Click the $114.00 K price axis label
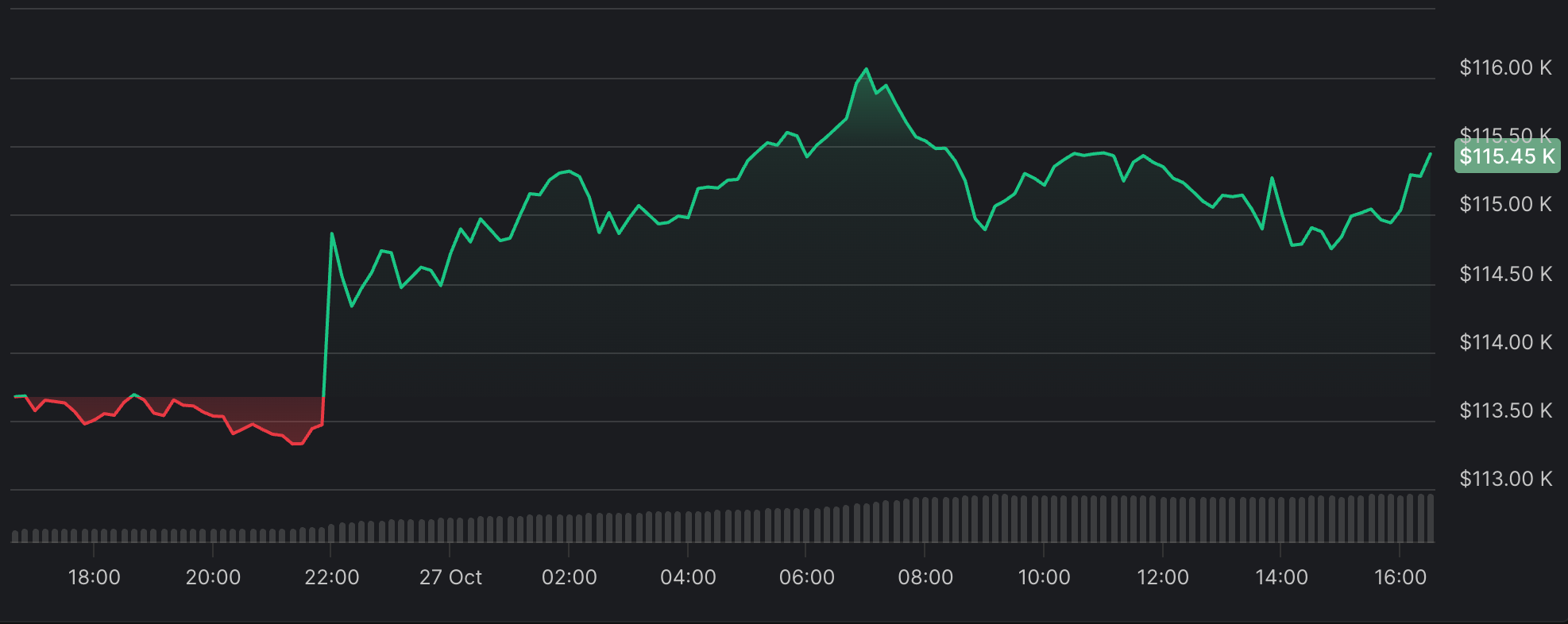This screenshot has height=624, width=1568. click(x=1505, y=342)
